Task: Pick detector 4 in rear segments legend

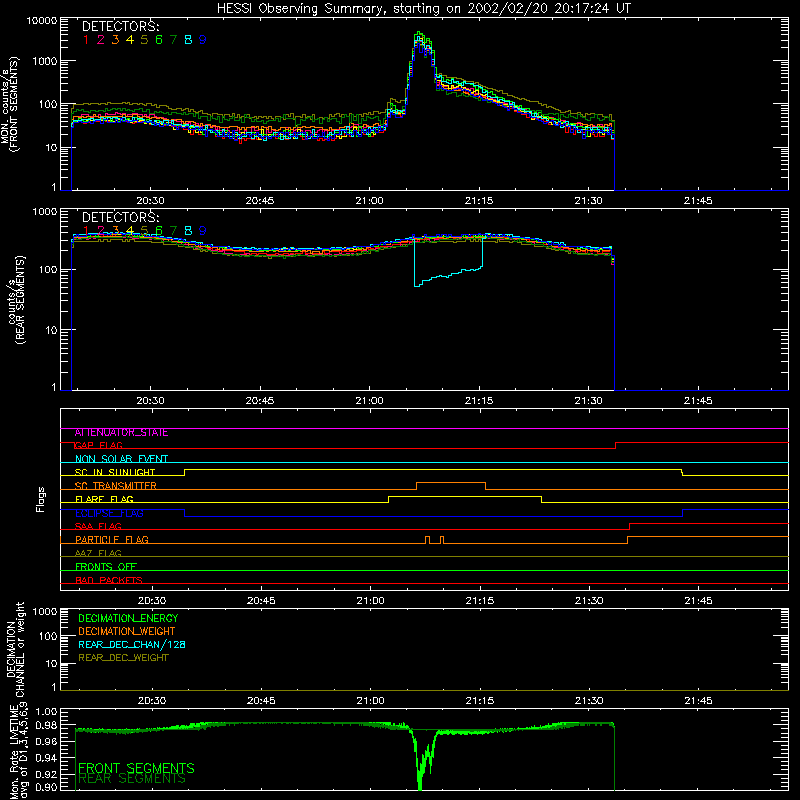Action: pyautogui.click(x=130, y=231)
